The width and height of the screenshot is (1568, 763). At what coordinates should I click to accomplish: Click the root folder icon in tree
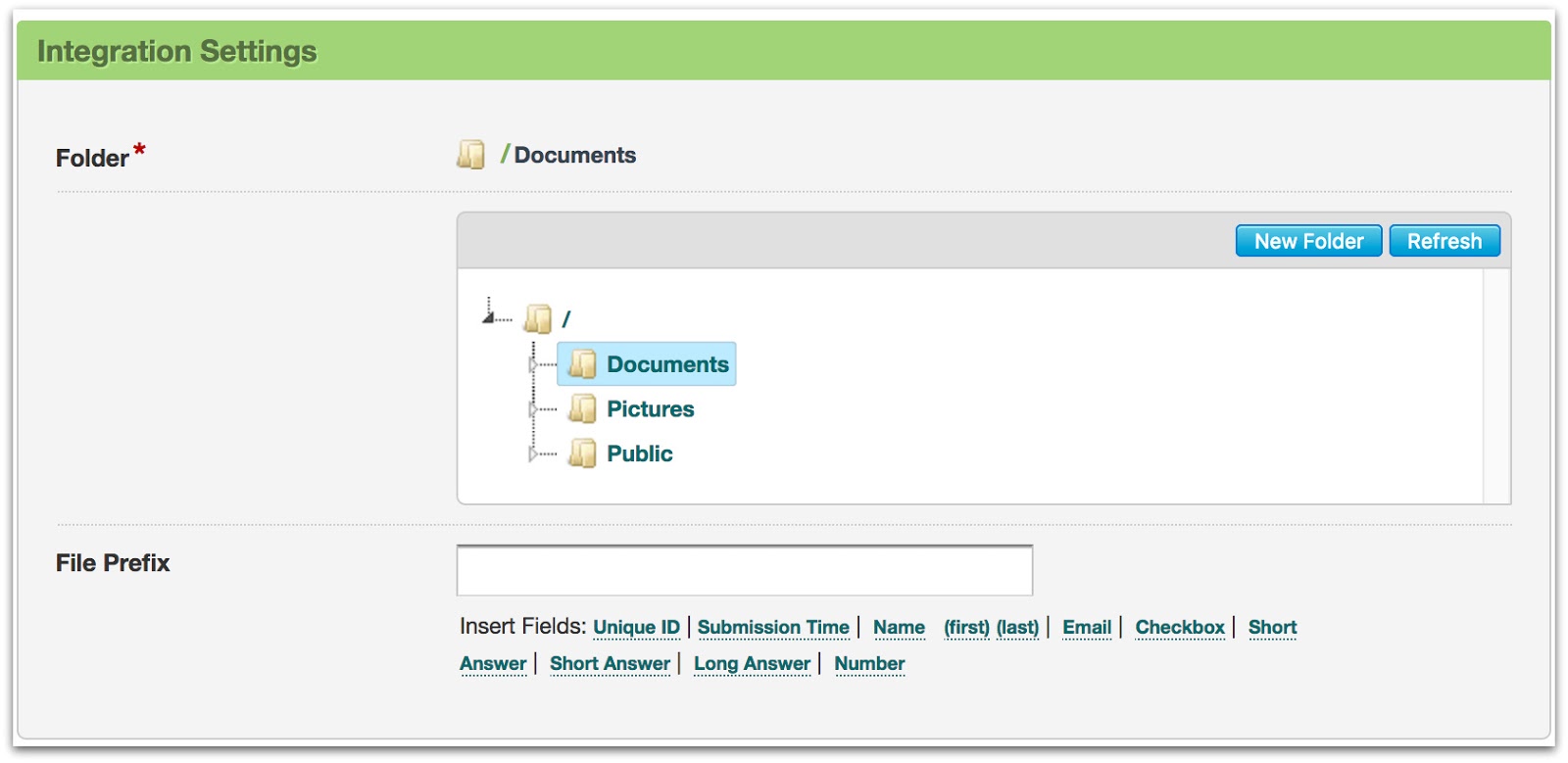click(537, 319)
